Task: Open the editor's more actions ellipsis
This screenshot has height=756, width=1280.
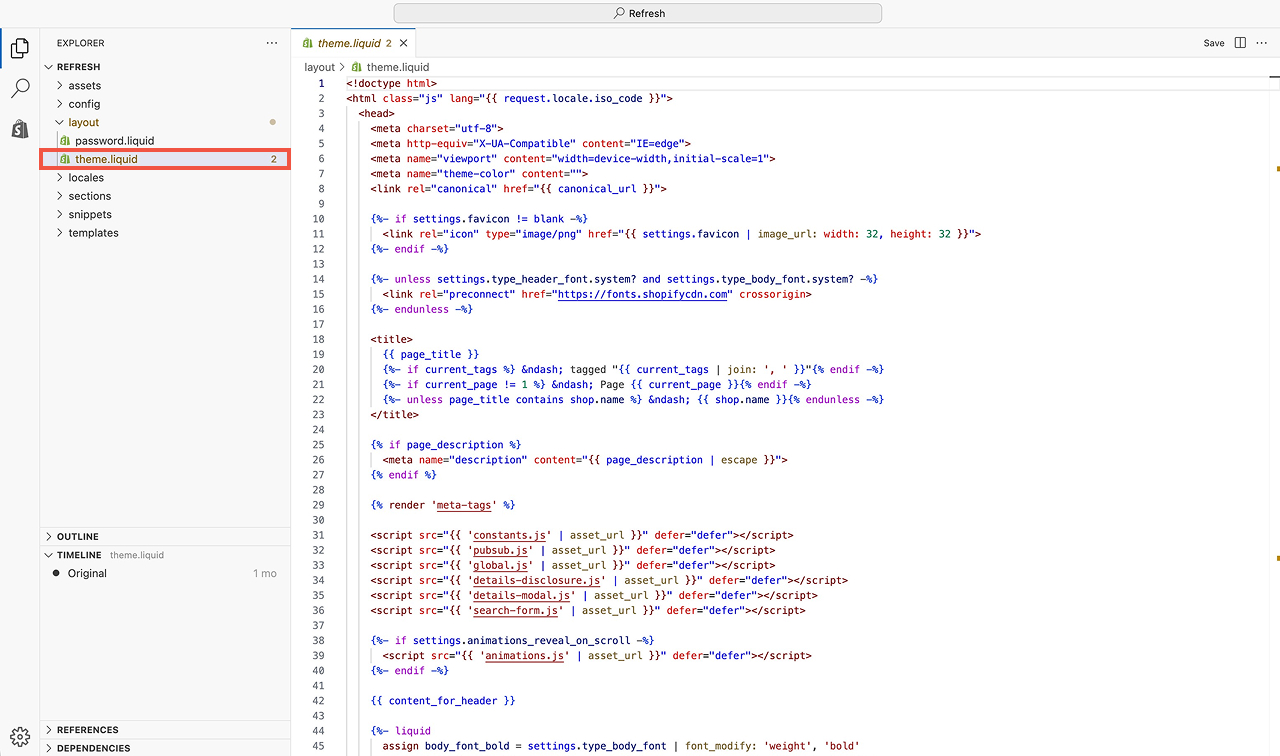Action: coord(1262,43)
